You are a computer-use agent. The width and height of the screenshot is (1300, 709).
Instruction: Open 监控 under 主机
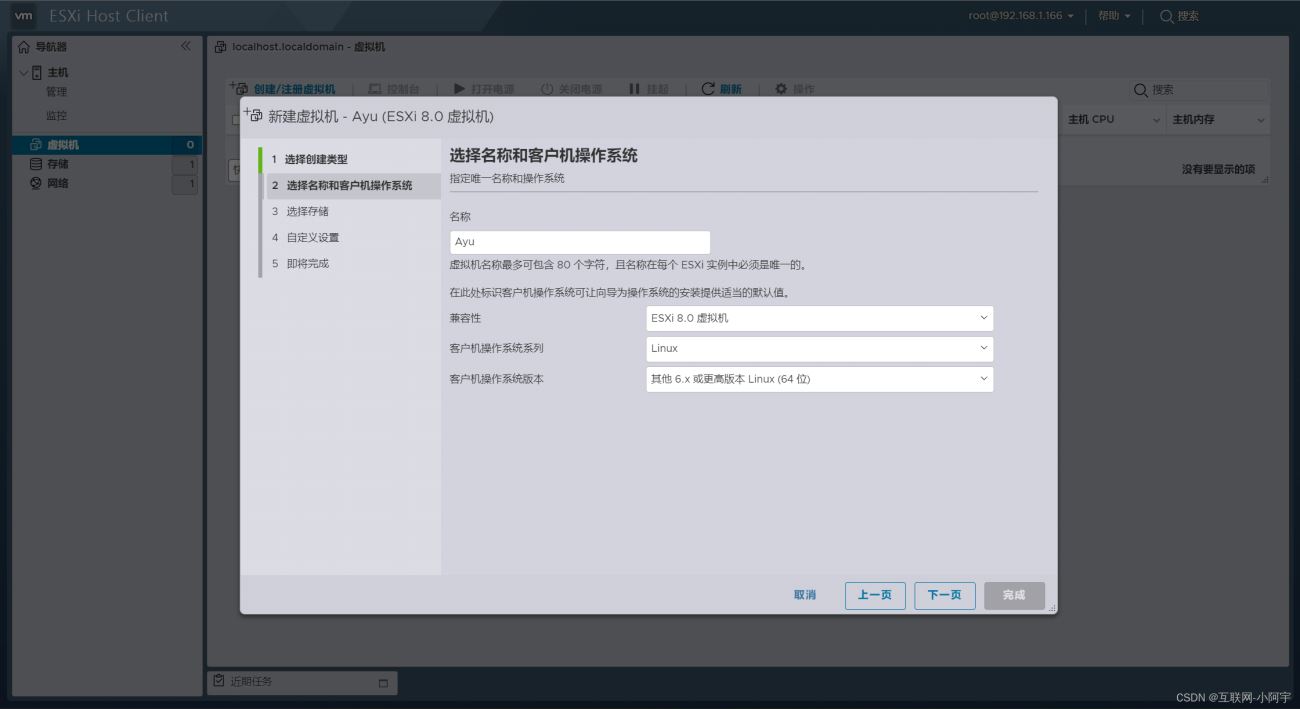(56, 115)
